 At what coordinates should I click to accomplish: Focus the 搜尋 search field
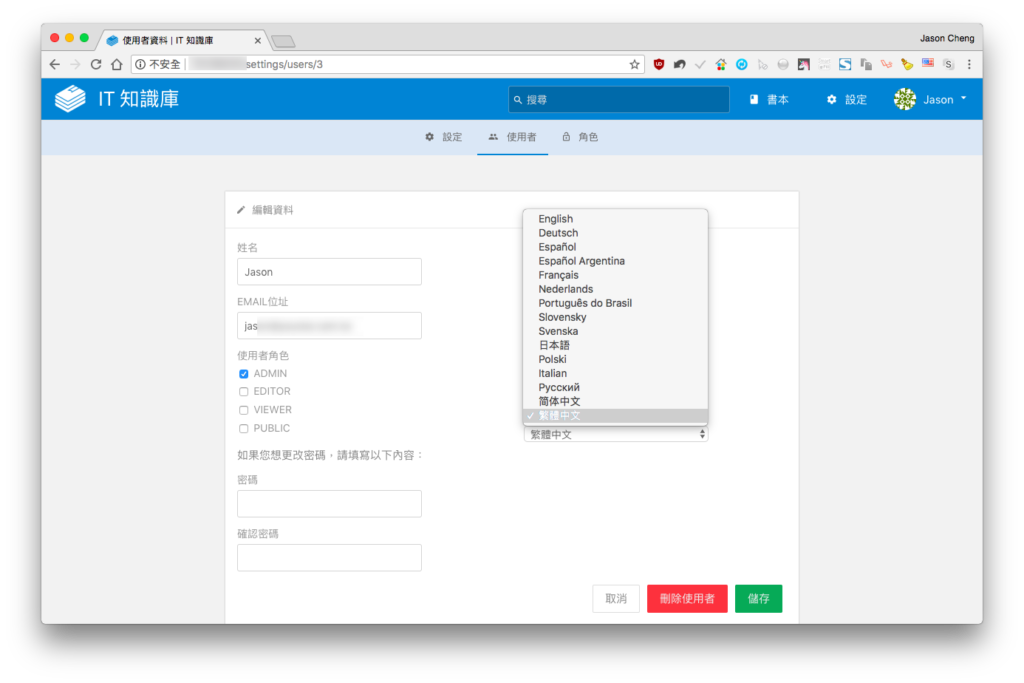[618, 99]
